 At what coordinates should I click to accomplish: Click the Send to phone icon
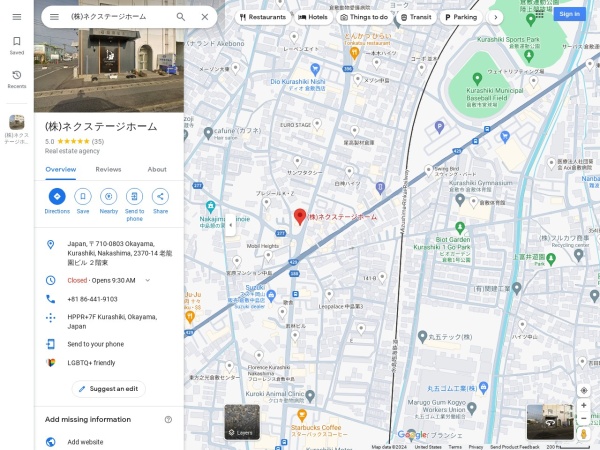click(x=134, y=196)
